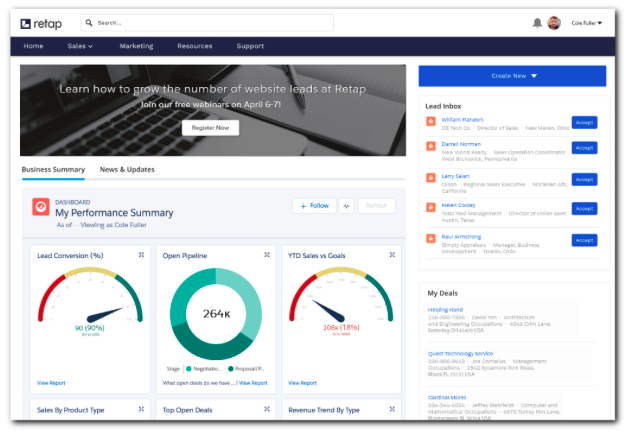Switch to the News & Updates tab

point(127,169)
